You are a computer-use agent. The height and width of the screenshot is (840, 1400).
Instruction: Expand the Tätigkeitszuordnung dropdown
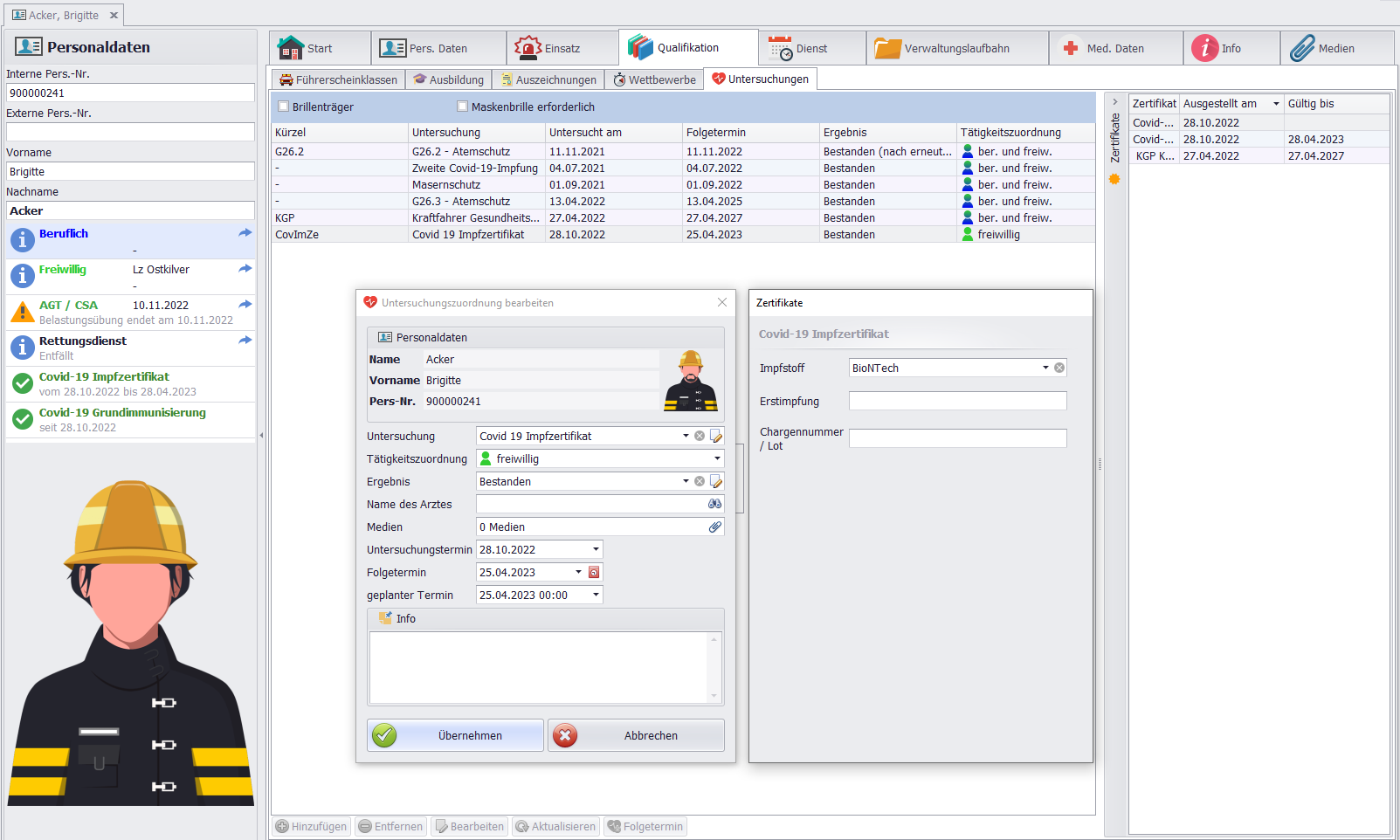[717, 458]
